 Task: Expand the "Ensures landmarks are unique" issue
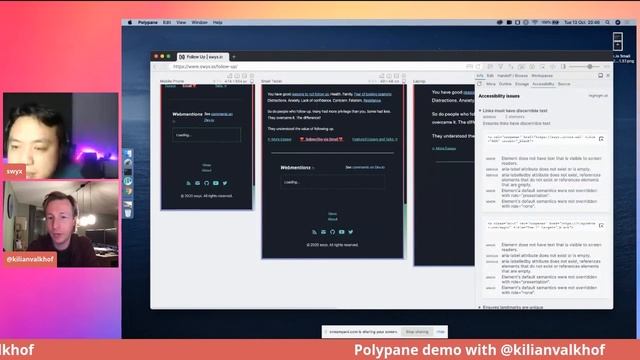coord(480,307)
